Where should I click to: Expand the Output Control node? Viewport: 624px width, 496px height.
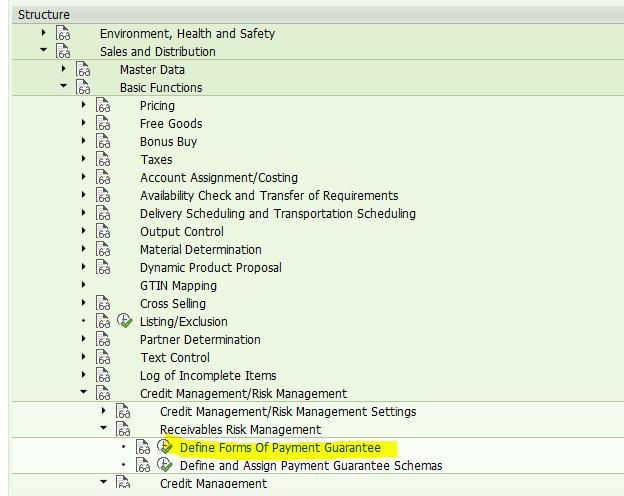click(x=83, y=230)
